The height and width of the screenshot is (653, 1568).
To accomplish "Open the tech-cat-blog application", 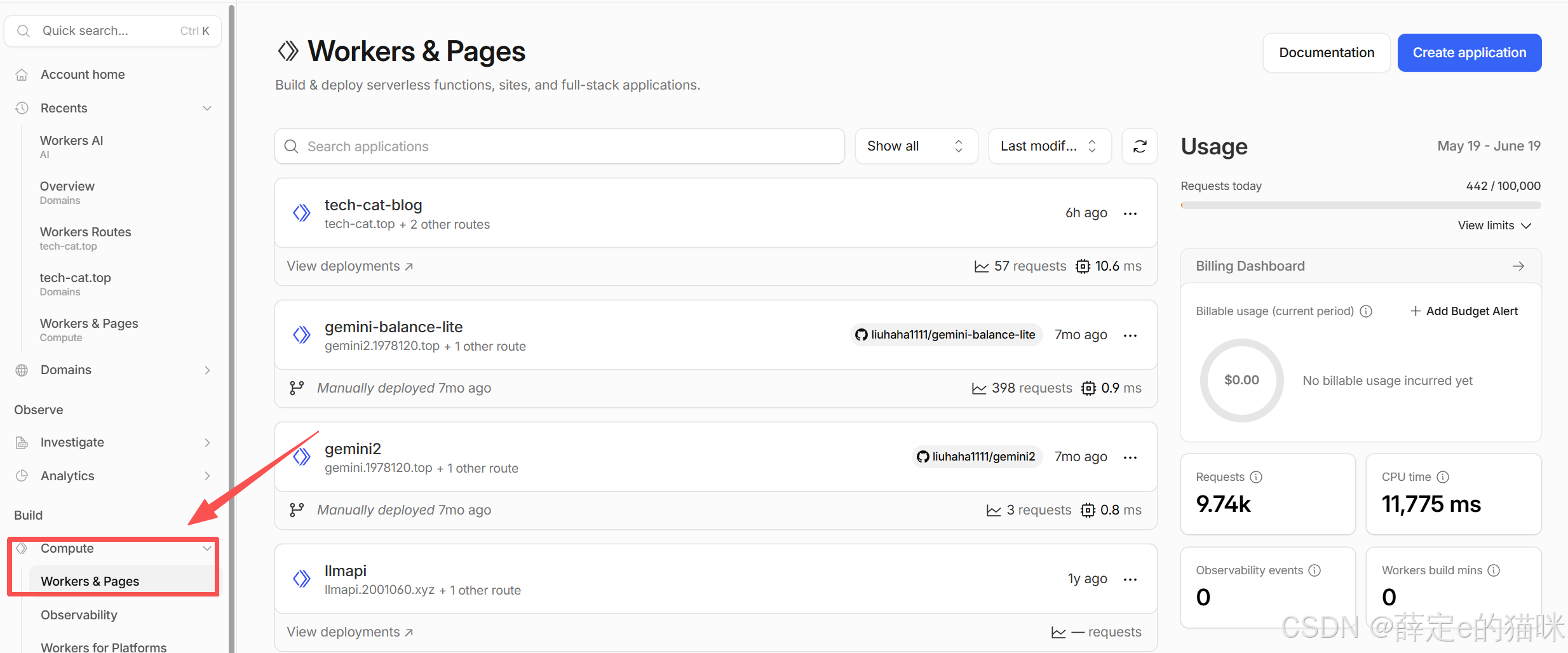I will (x=373, y=205).
